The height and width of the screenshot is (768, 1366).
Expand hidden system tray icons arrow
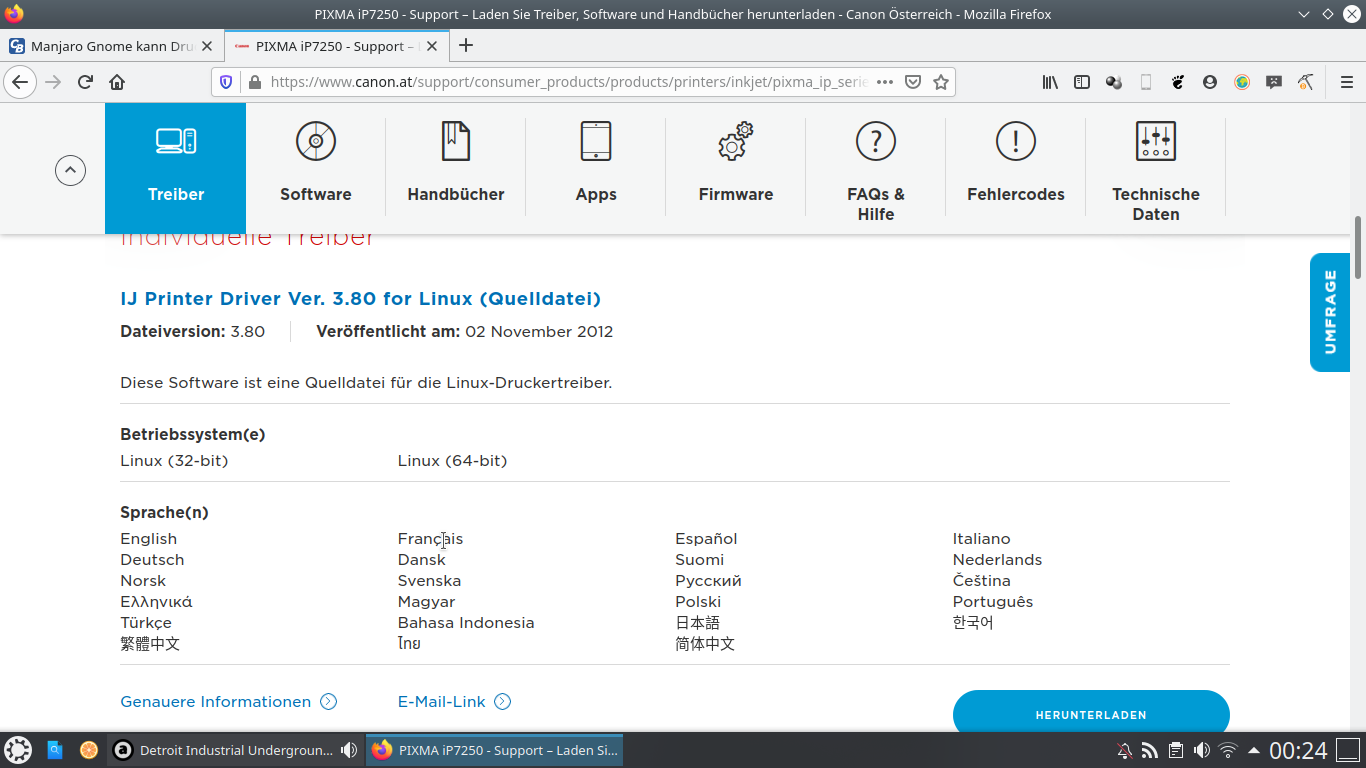point(1254,750)
